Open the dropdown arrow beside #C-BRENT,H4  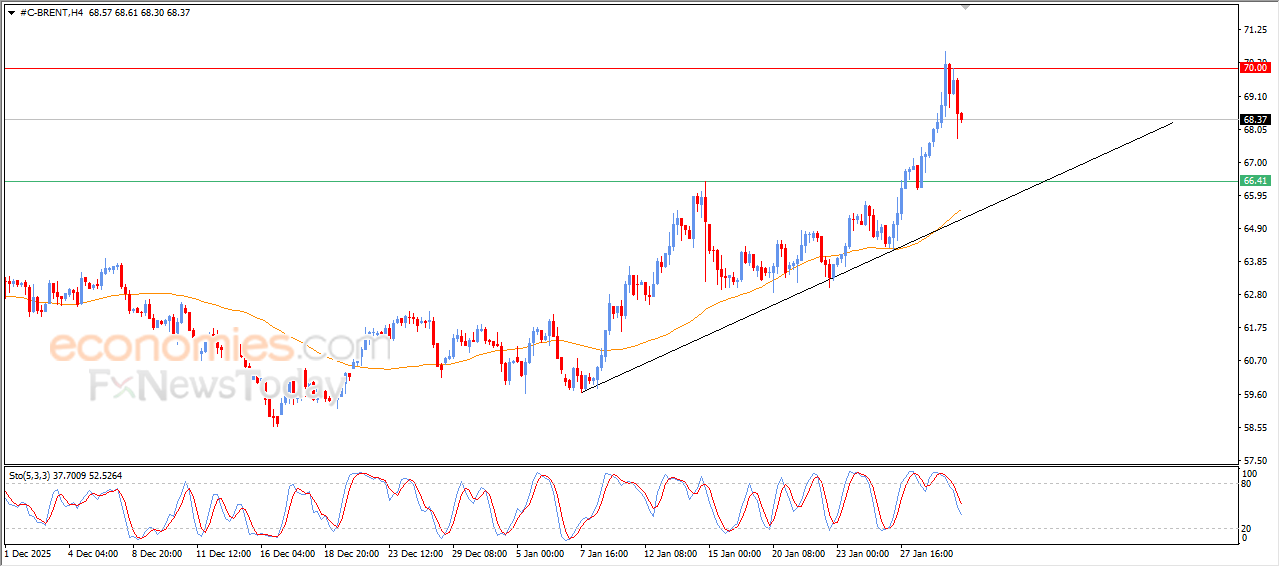coord(11,13)
